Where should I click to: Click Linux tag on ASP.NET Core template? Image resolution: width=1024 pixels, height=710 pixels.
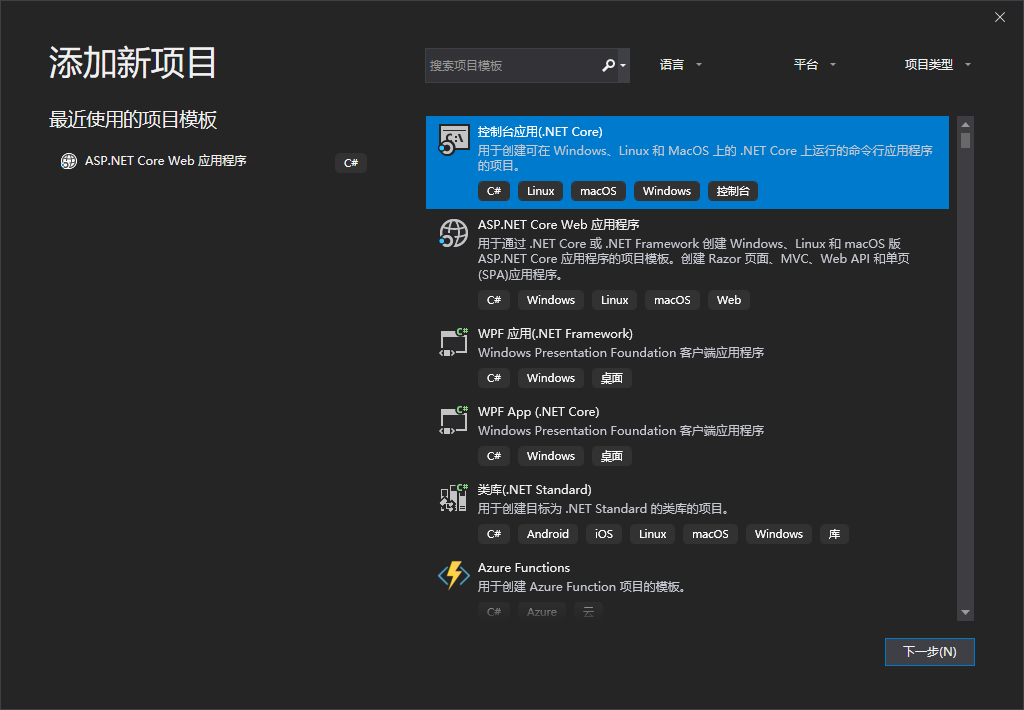pos(615,300)
